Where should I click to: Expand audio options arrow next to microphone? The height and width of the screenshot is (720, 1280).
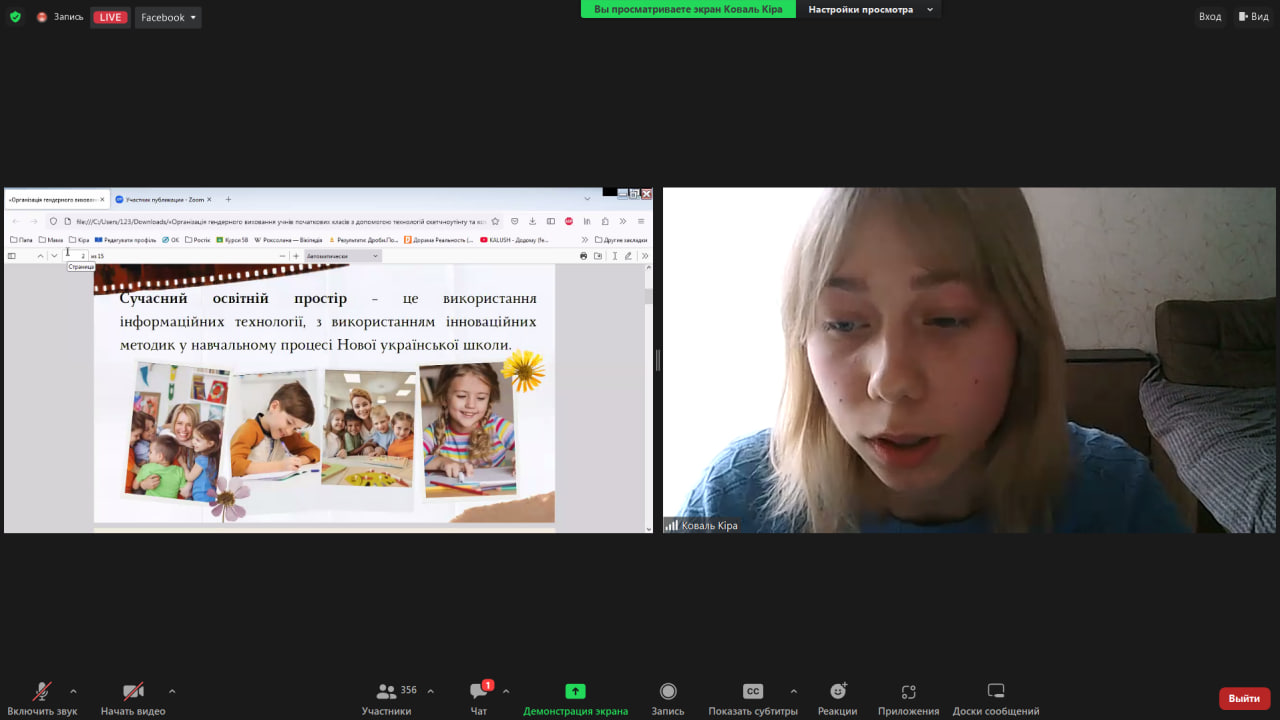(x=73, y=691)
